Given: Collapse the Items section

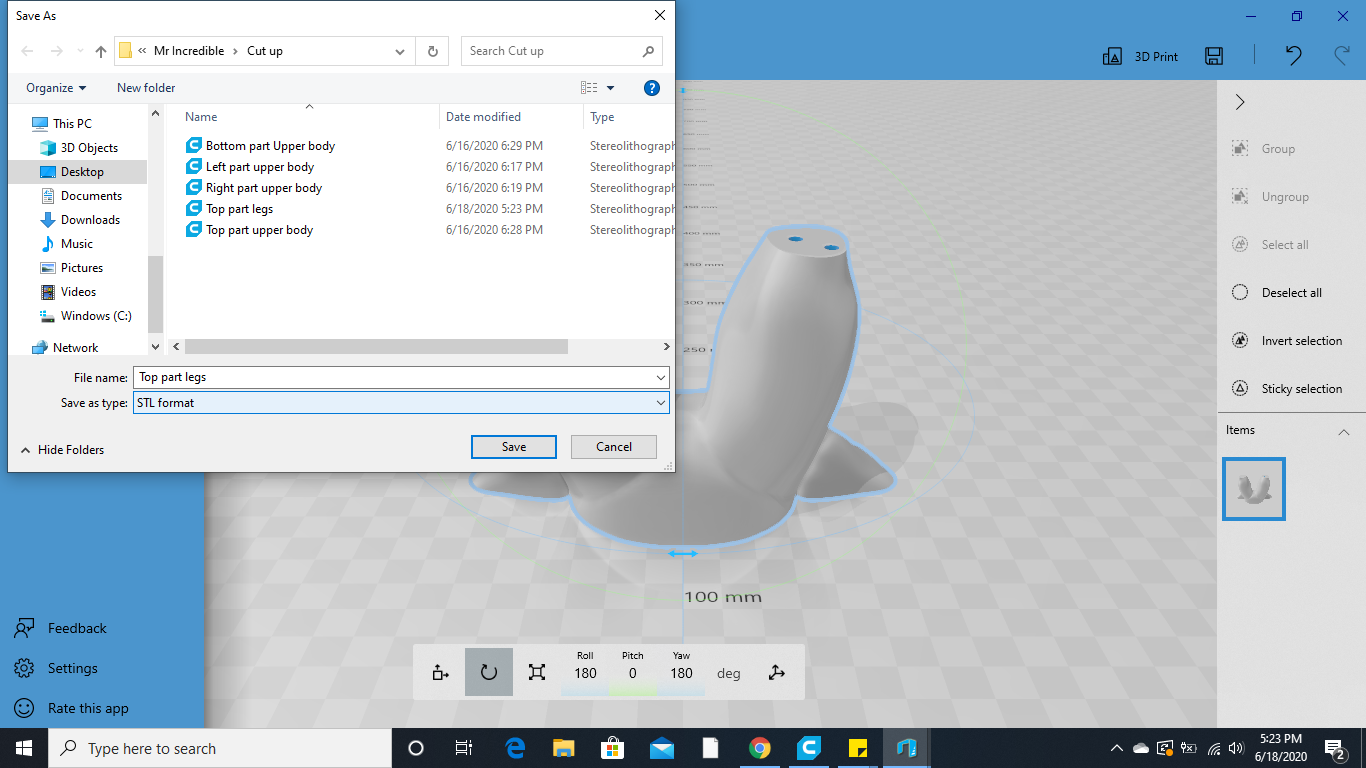Looking at the screenshot, I should (x=1344, y=432).
